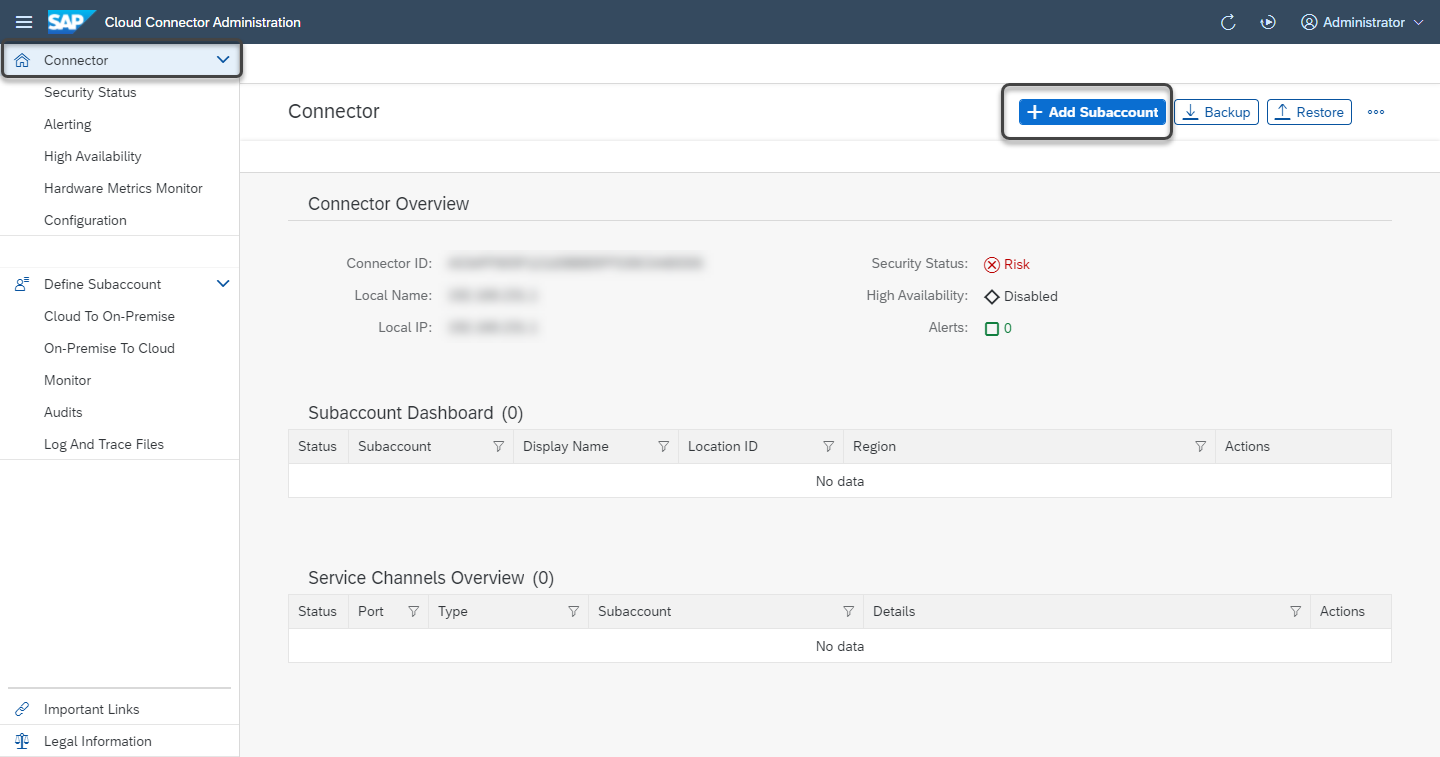Click the subaccount icon beside Define Subaccount

[22, 284]
